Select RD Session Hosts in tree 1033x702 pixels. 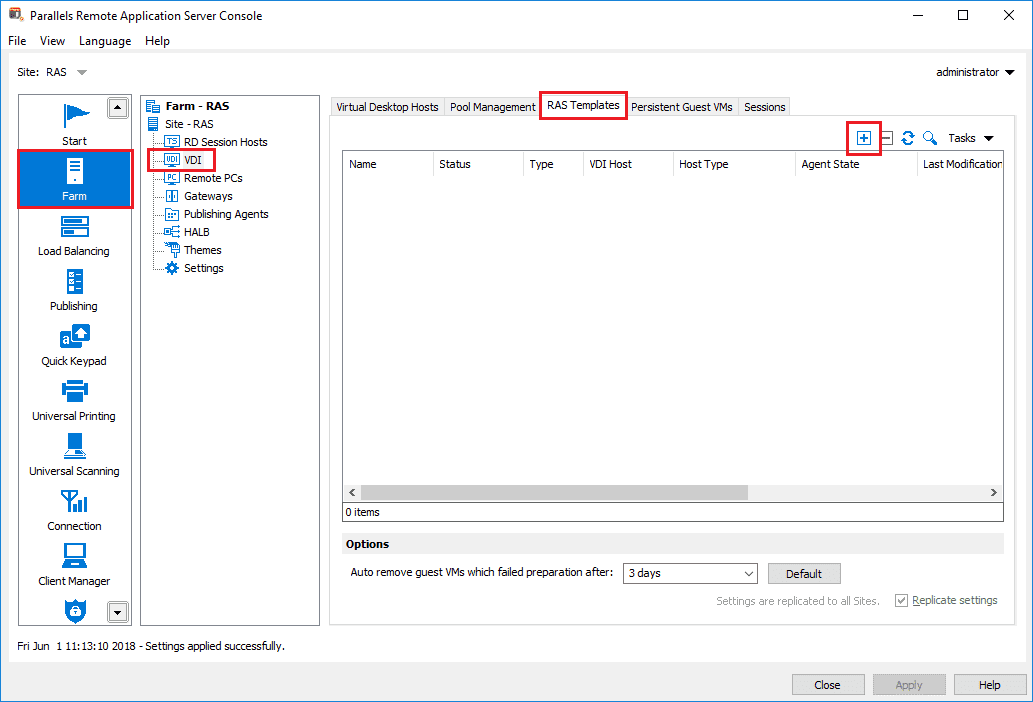pyautogui.click(x=216, y=142)
